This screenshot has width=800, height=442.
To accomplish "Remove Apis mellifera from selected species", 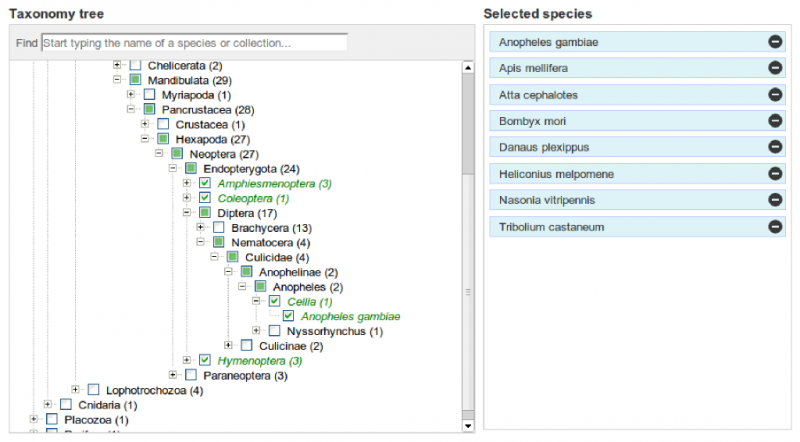I will 775,68.
